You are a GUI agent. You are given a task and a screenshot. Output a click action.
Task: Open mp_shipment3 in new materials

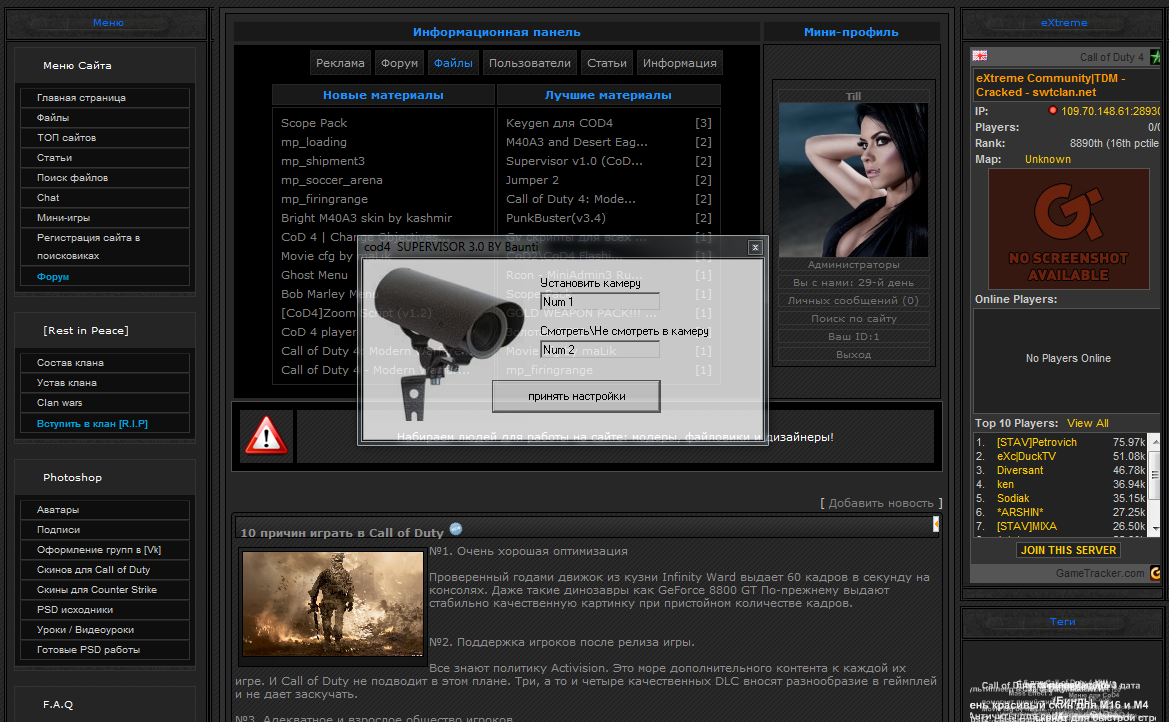(x=323, y=161)
